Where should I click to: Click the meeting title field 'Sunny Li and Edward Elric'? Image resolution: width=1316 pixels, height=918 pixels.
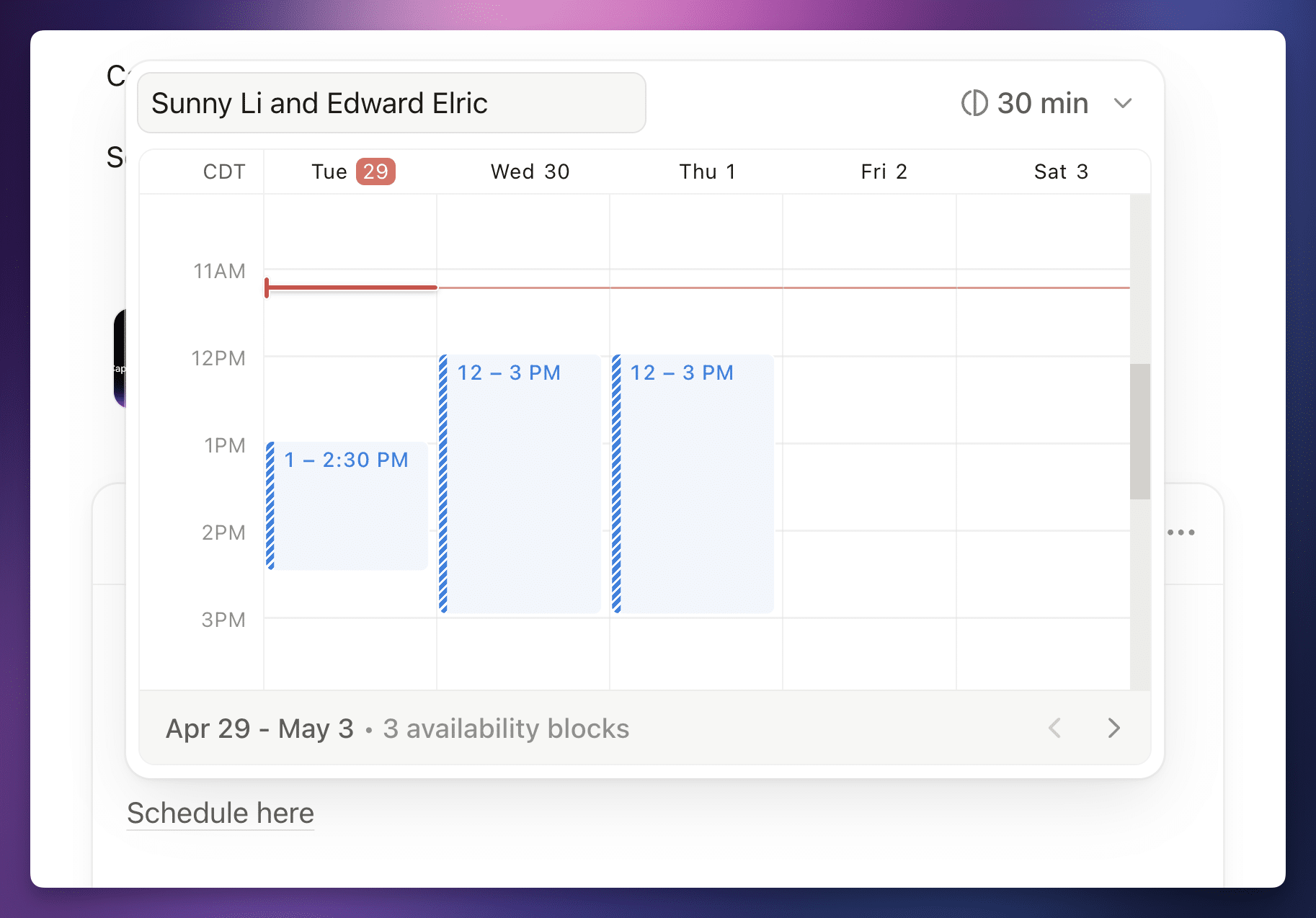(391, 103)
